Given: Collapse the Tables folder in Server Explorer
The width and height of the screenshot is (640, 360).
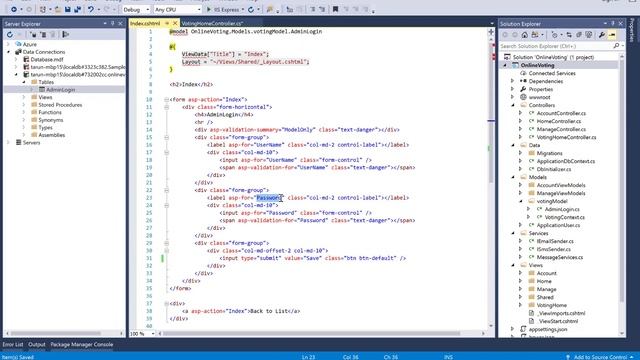Looking at the screenshot, I should [24, 82].
